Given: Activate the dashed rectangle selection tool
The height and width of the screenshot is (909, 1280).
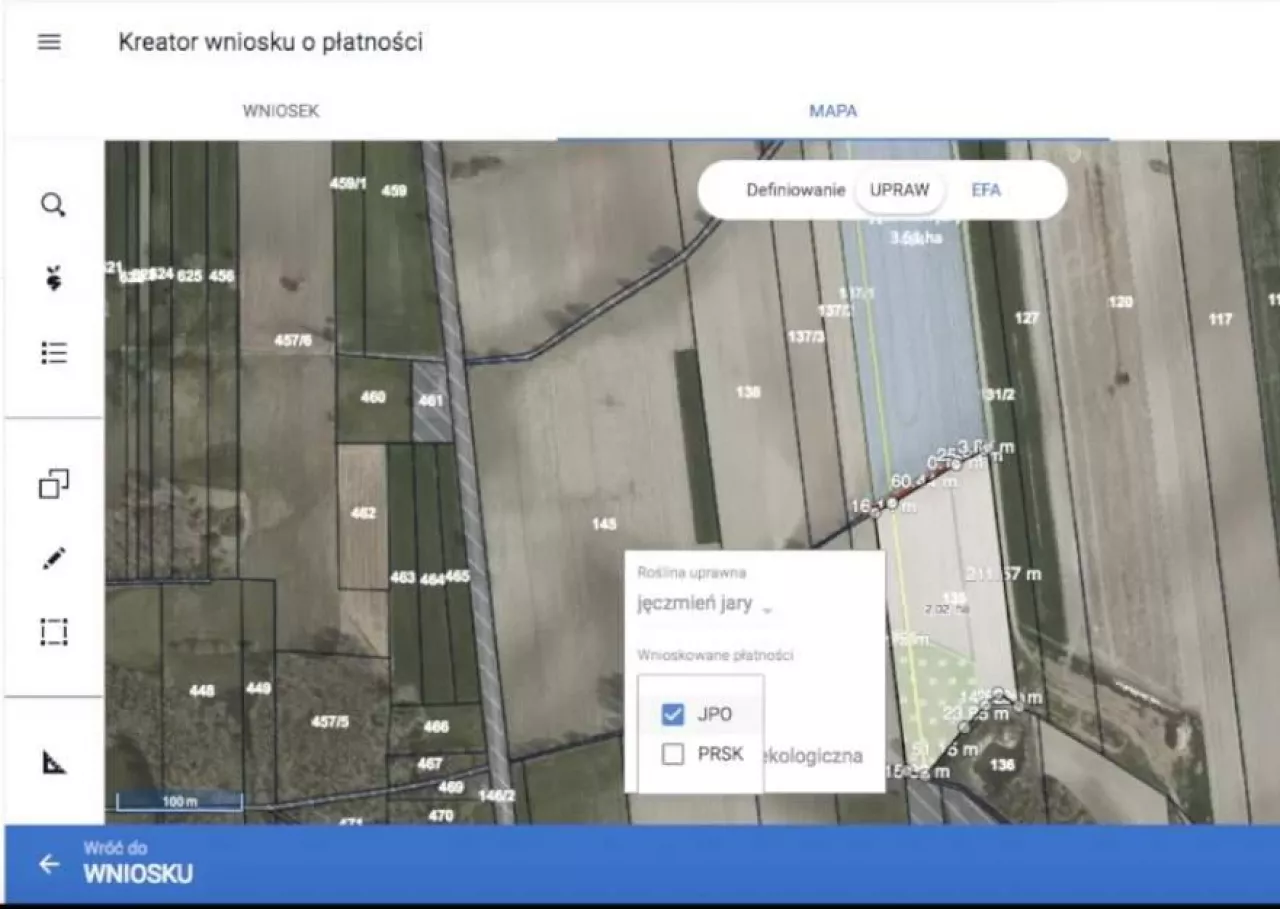Looking at the screenshot, I should tap(54, 633).
